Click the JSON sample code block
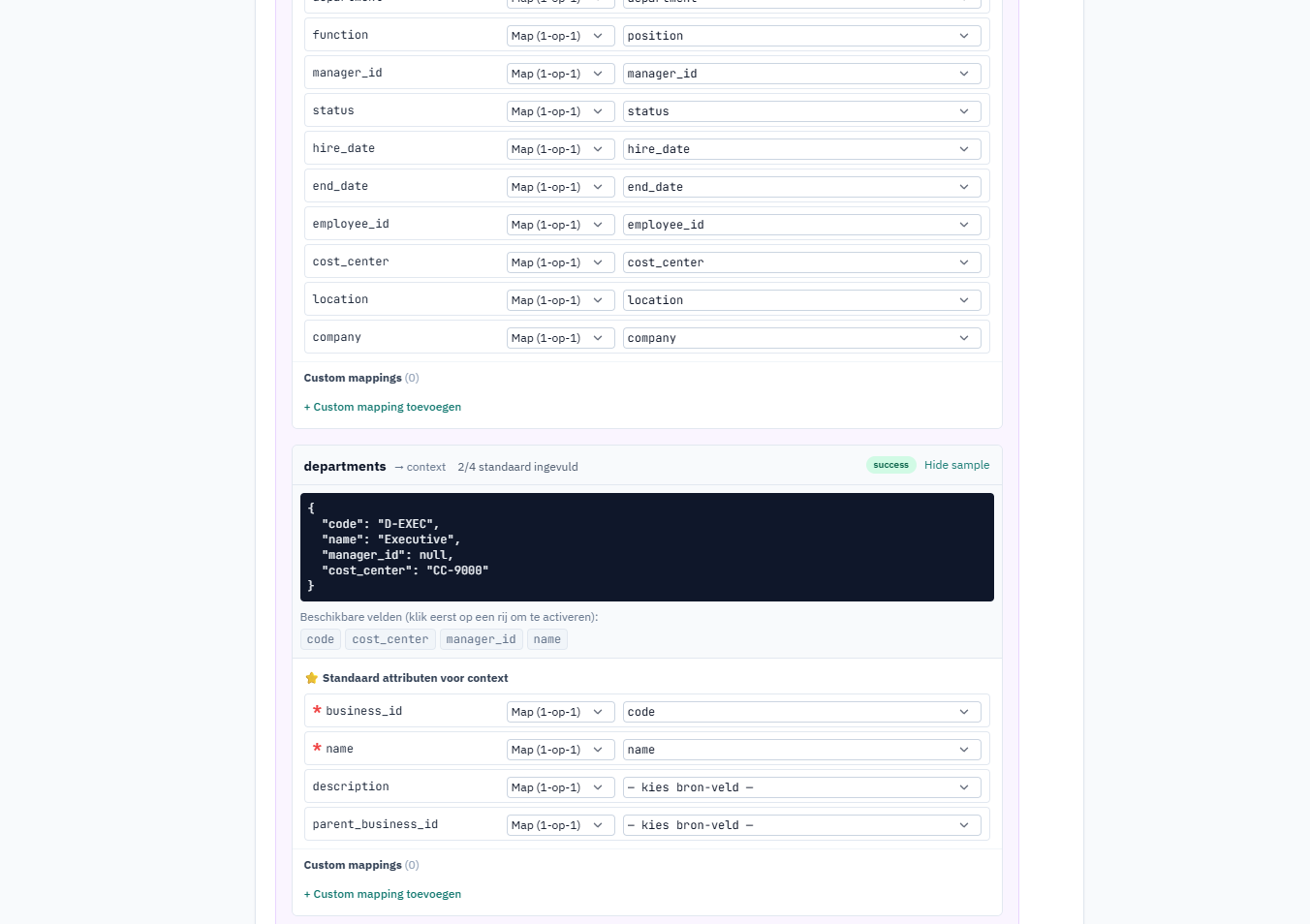The height and width of the screenshot is (924, 1310). tap(647, 547)
